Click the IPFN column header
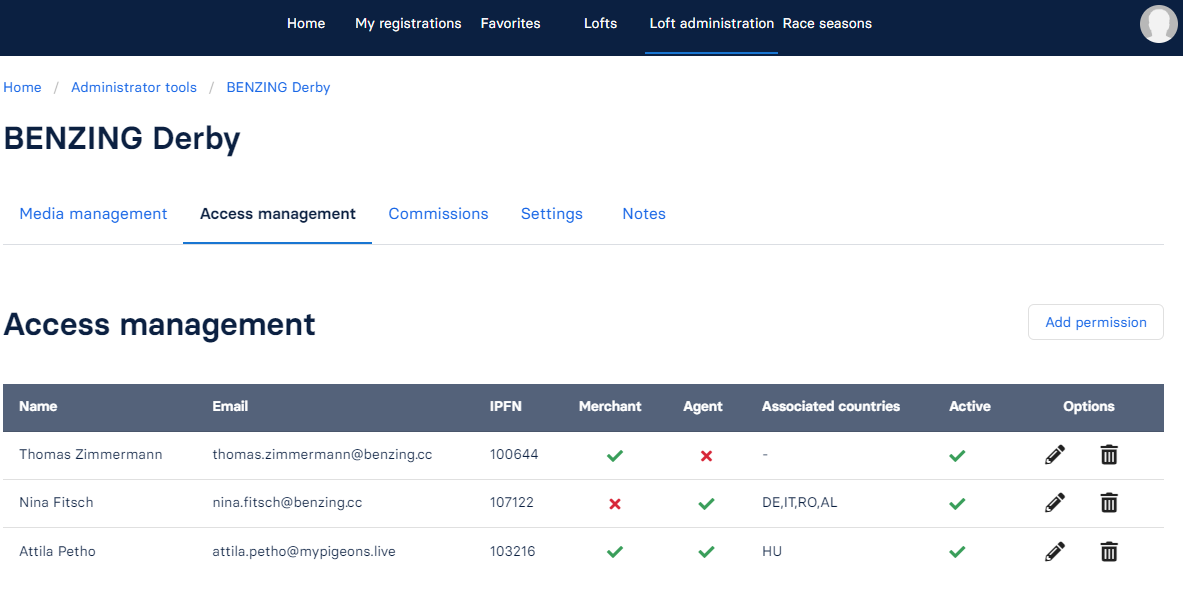Image resolution: width=1183 pixels, height=602 pixels. coord(505,407)
